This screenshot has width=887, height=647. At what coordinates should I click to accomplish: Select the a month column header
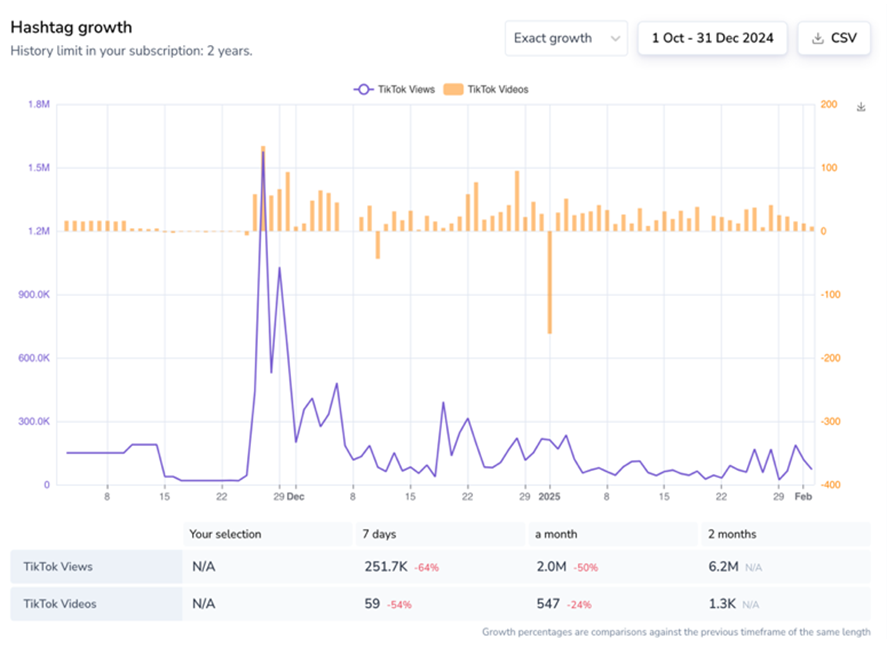tap(558, 534)
